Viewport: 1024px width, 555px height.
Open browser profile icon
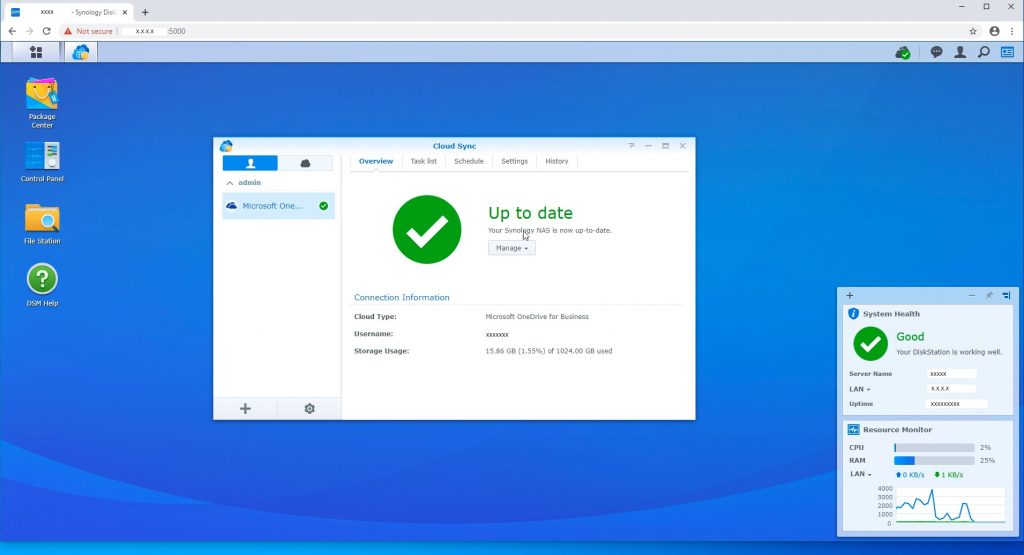tap(995, 31)
